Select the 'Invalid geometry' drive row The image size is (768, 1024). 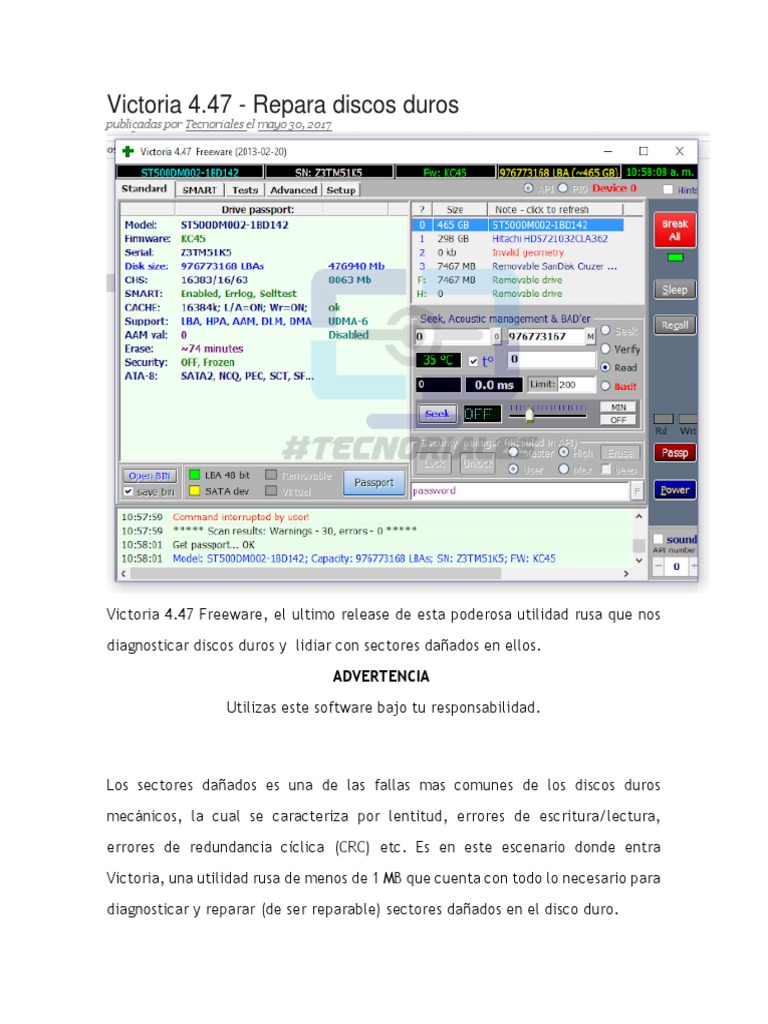point(517,252)
